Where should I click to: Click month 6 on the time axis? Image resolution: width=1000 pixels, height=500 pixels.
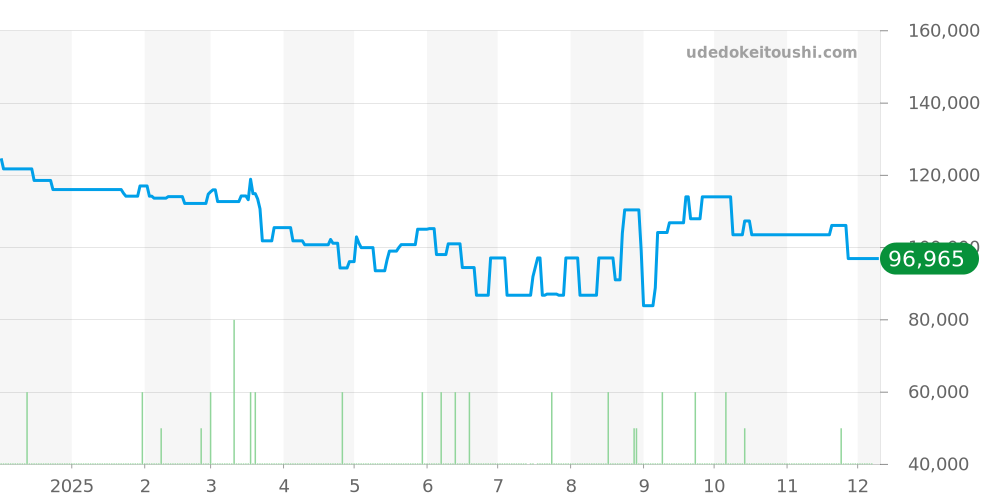click(427, 486)
